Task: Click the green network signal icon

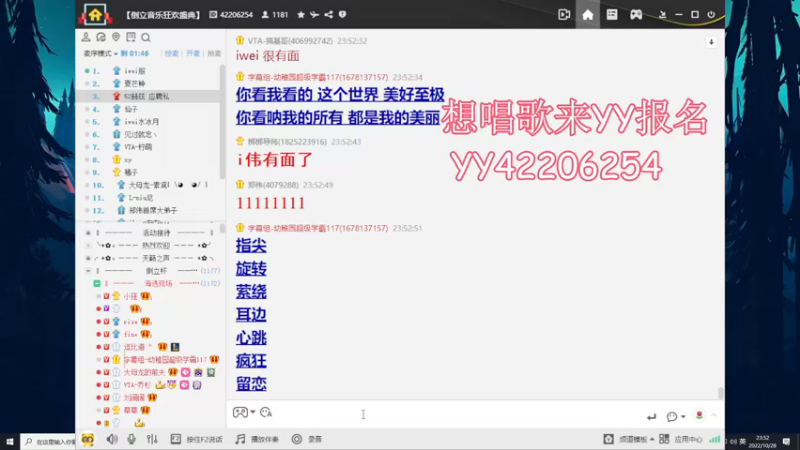Action: 715,439
